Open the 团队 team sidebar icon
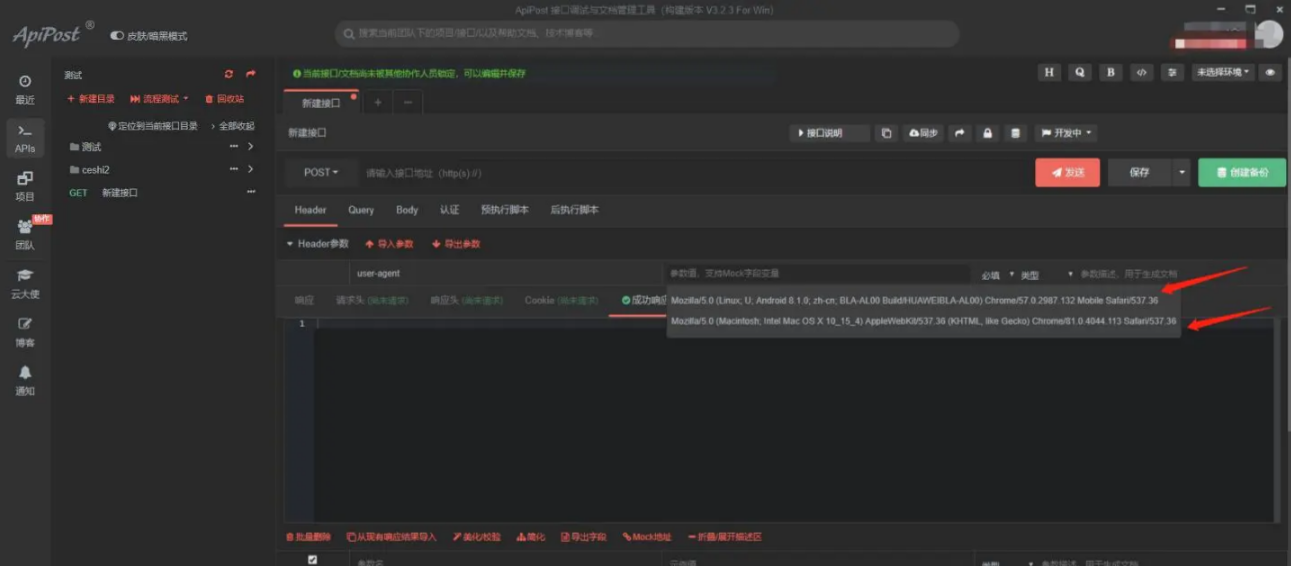This screenshot has width=1291, height=566. pos(25,234)
